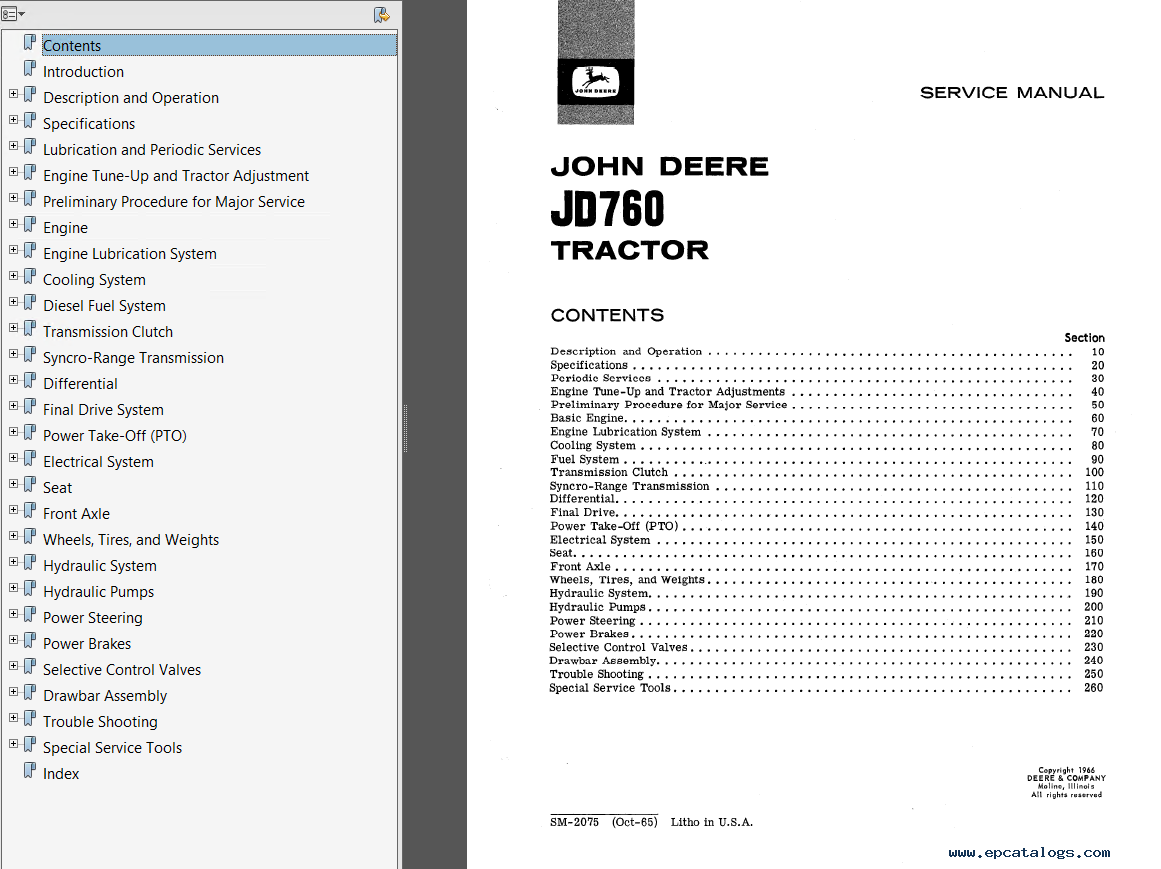Image resolution: width=1161 pixels, height=869 pixels.
Task: Expand Lubrication and Periodic Services bookmark
Action: [x=13, y=146]
